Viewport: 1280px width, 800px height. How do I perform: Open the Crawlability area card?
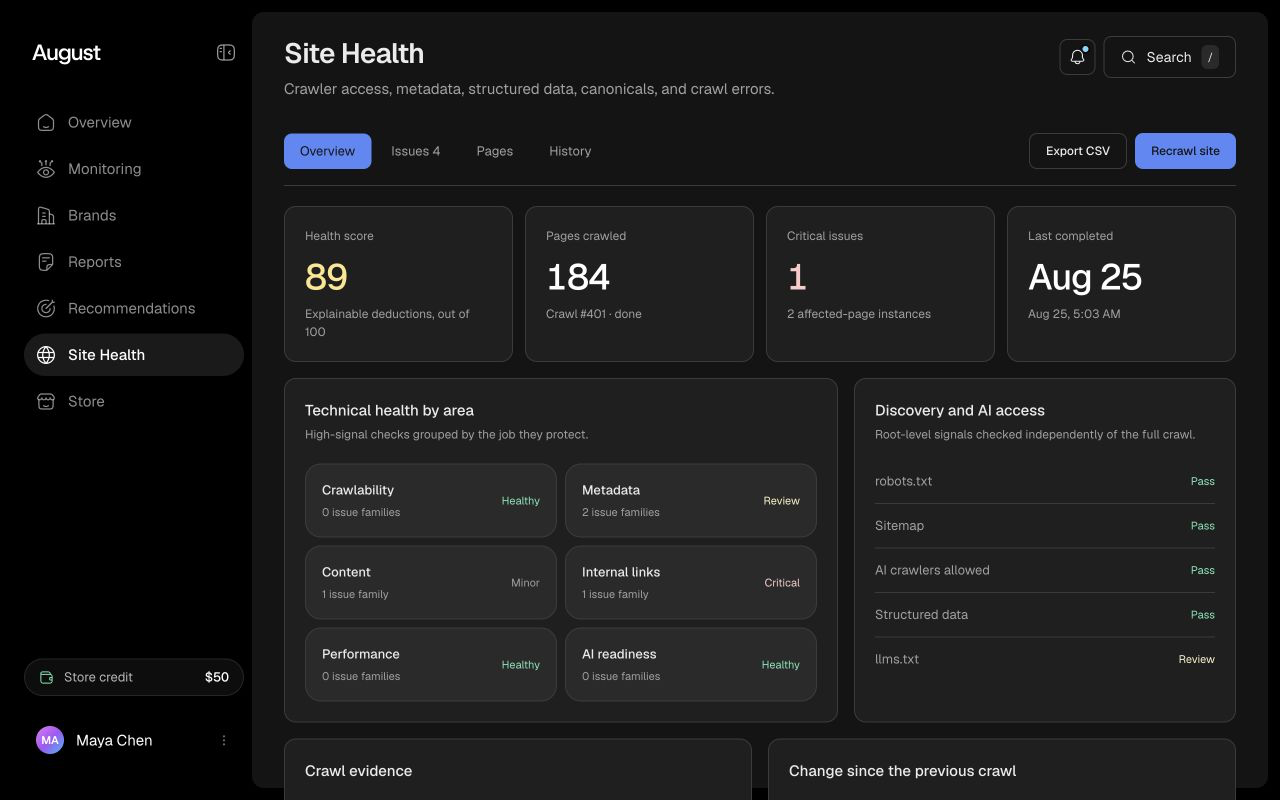(431, 500)
